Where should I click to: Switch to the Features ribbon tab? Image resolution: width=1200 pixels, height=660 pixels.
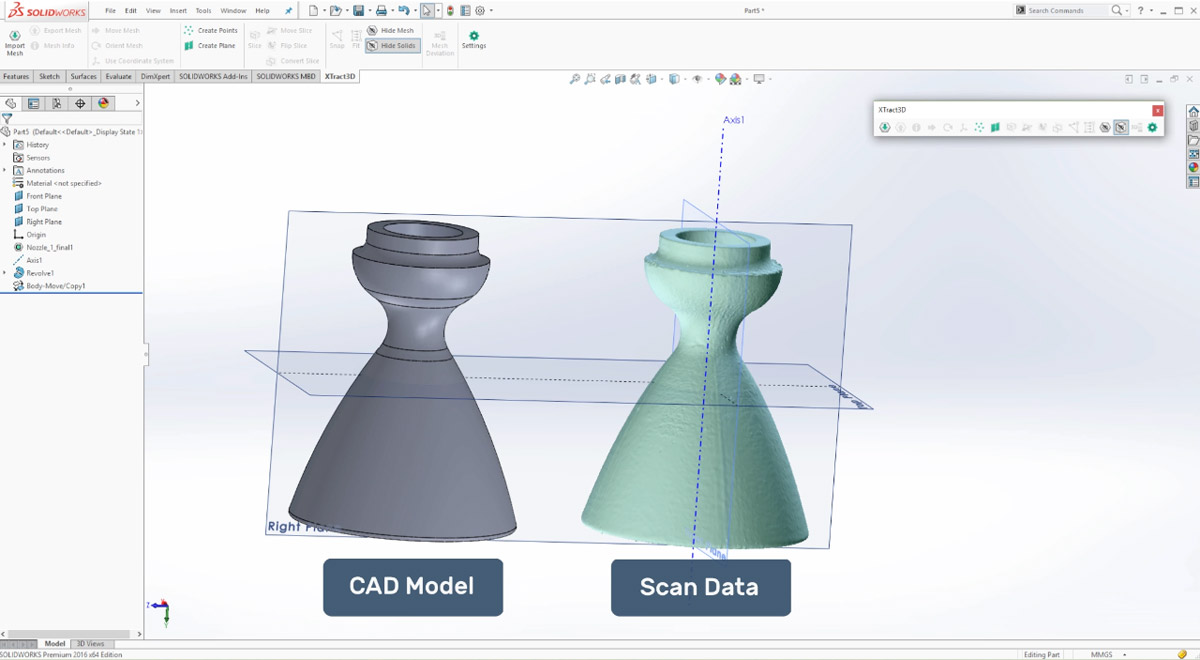[16, 76]
